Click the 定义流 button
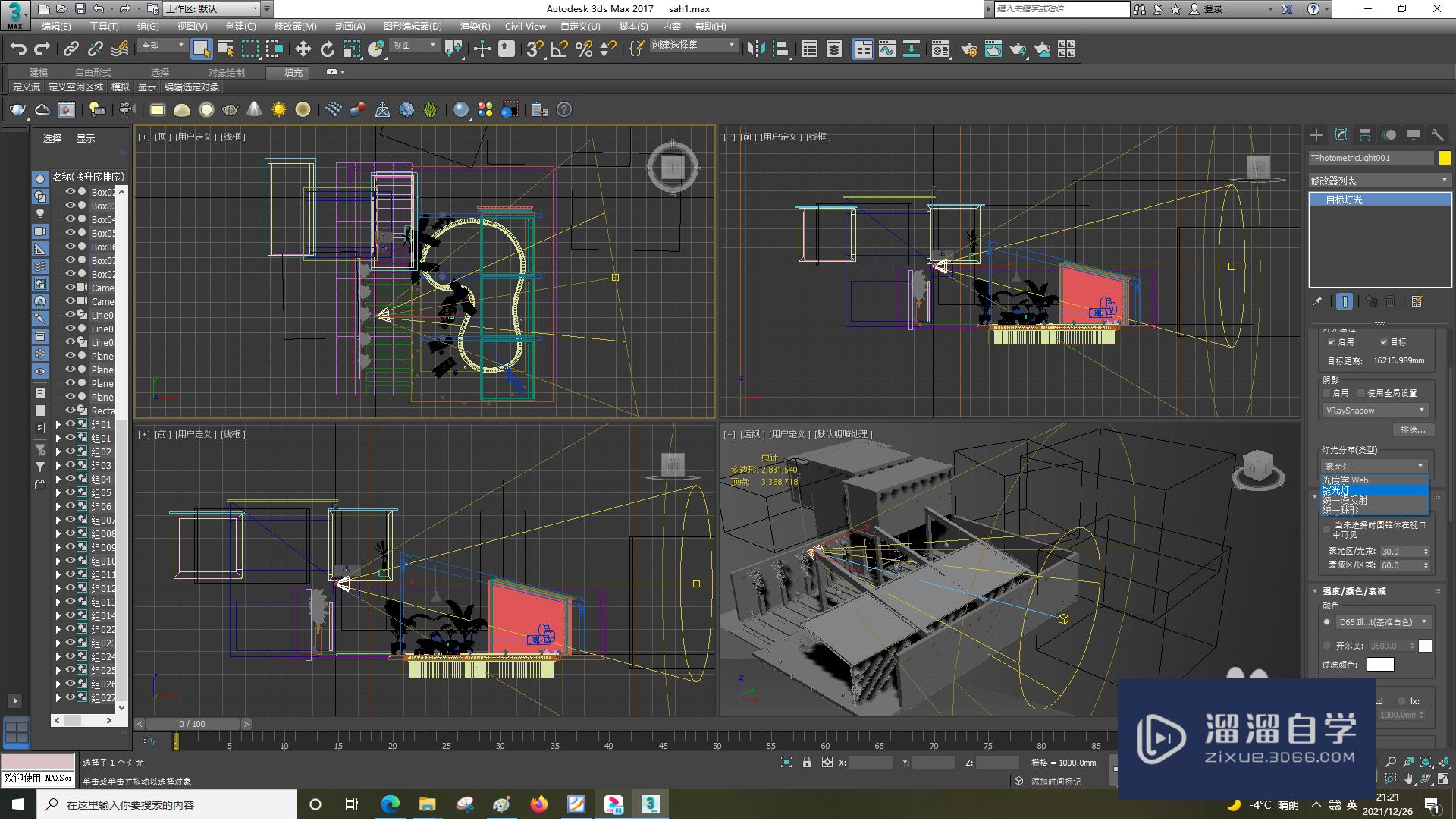Screen dimensions: 1456x821 pos(27,87)
